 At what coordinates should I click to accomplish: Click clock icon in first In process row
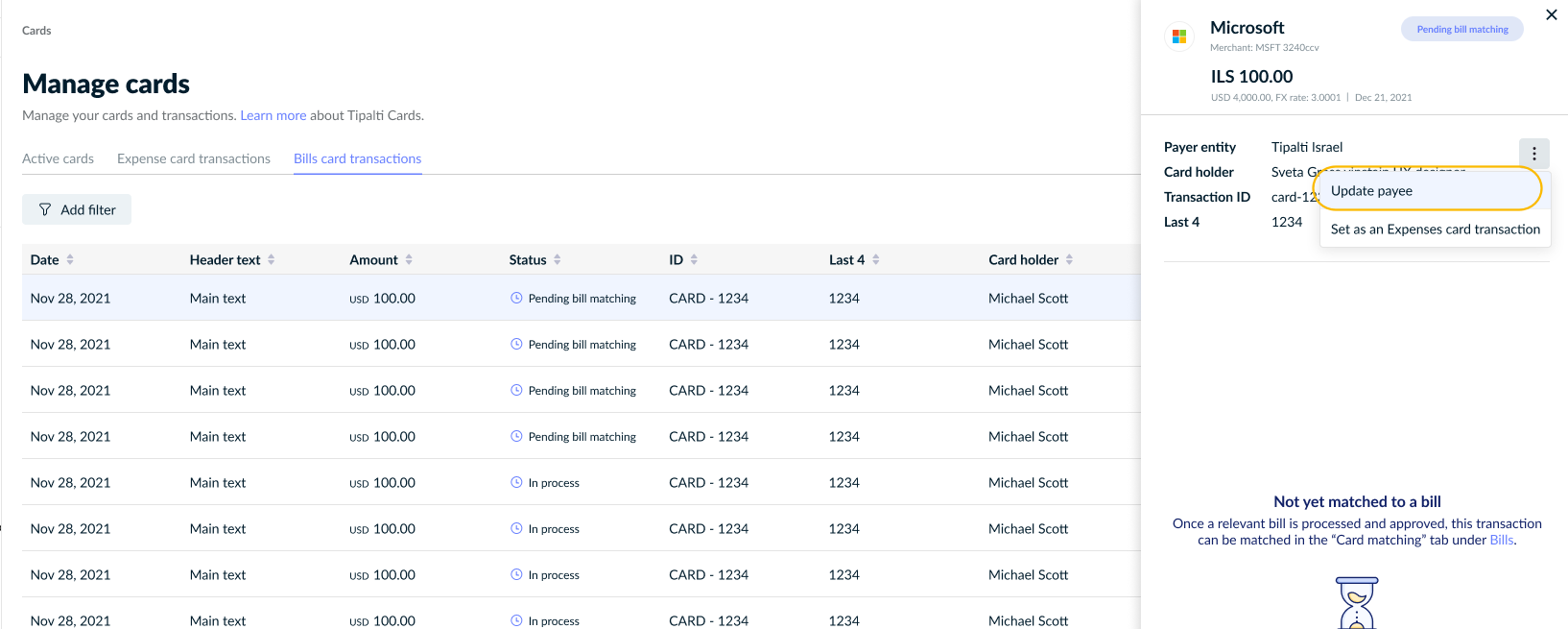click(x=516, y=482)
